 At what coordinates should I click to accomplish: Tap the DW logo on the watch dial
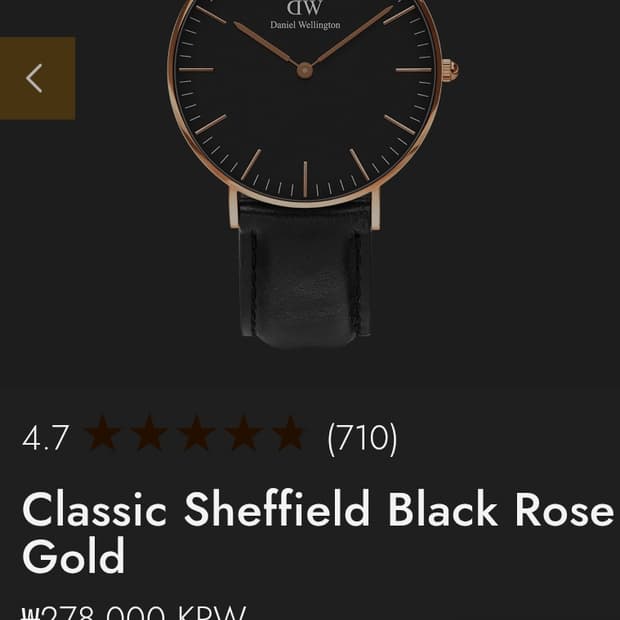pyautogui.click(x=304, y=7)
